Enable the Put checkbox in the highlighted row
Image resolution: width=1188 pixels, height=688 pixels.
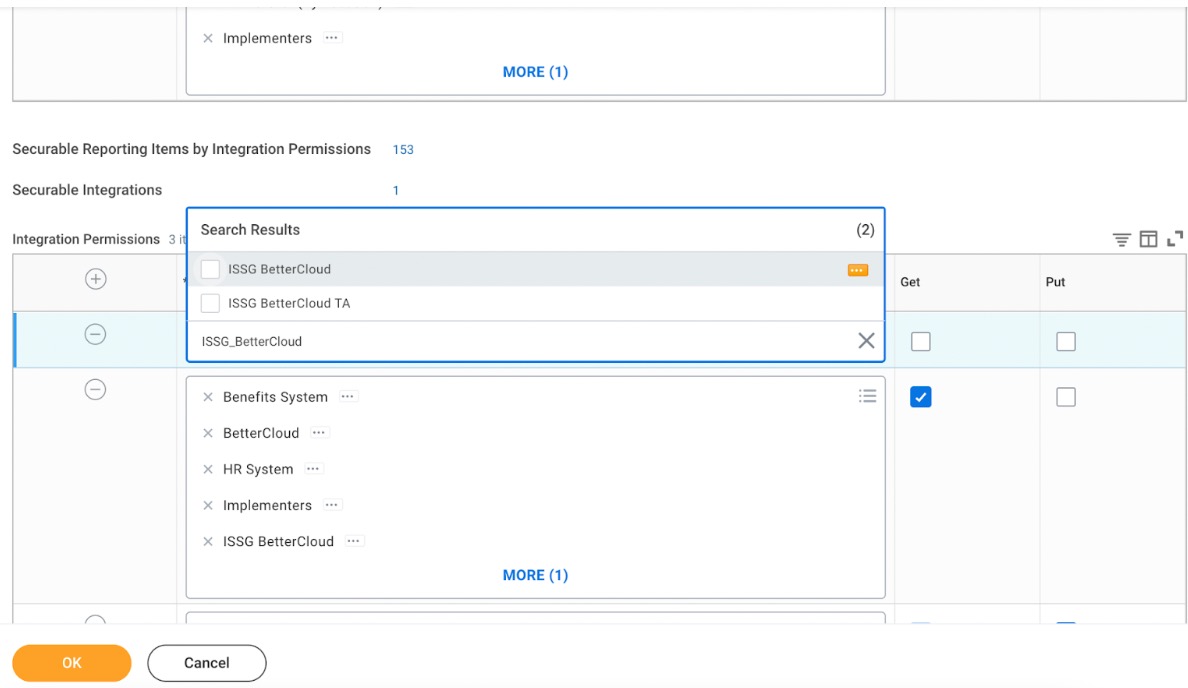click(1065, 341)
